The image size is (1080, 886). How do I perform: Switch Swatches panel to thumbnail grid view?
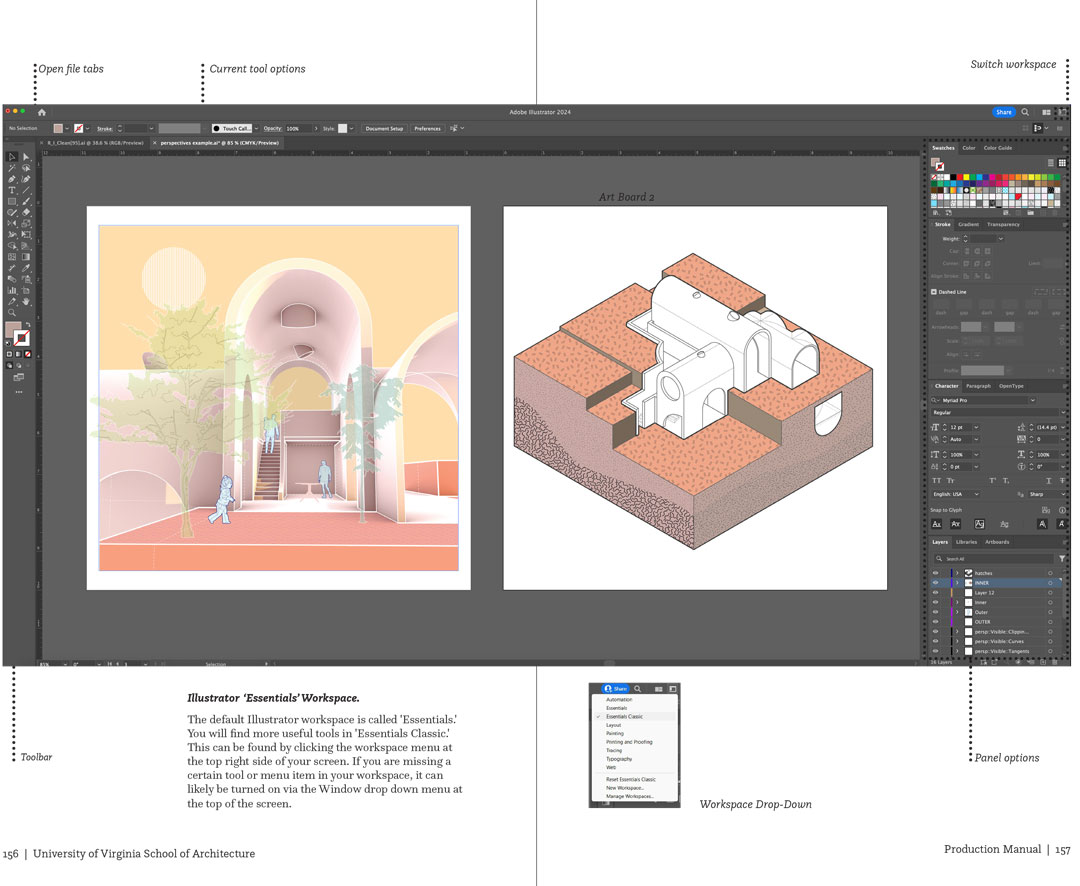click(1062, 162)
